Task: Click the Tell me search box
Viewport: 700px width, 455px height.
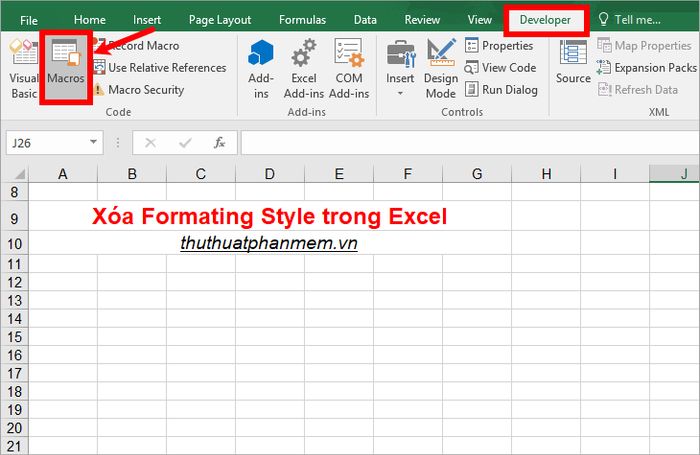Action: click(x=629, y=20)
